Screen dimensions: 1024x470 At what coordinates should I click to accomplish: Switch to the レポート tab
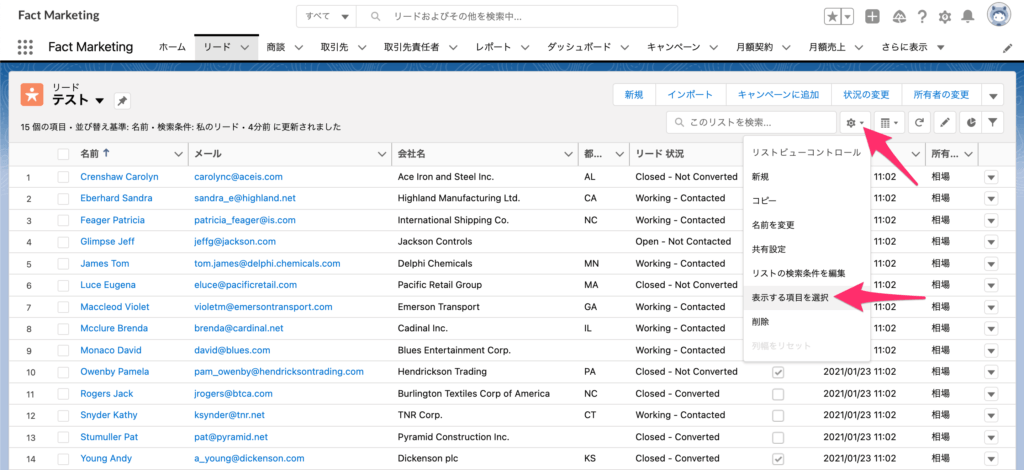[x=493, y=47]
